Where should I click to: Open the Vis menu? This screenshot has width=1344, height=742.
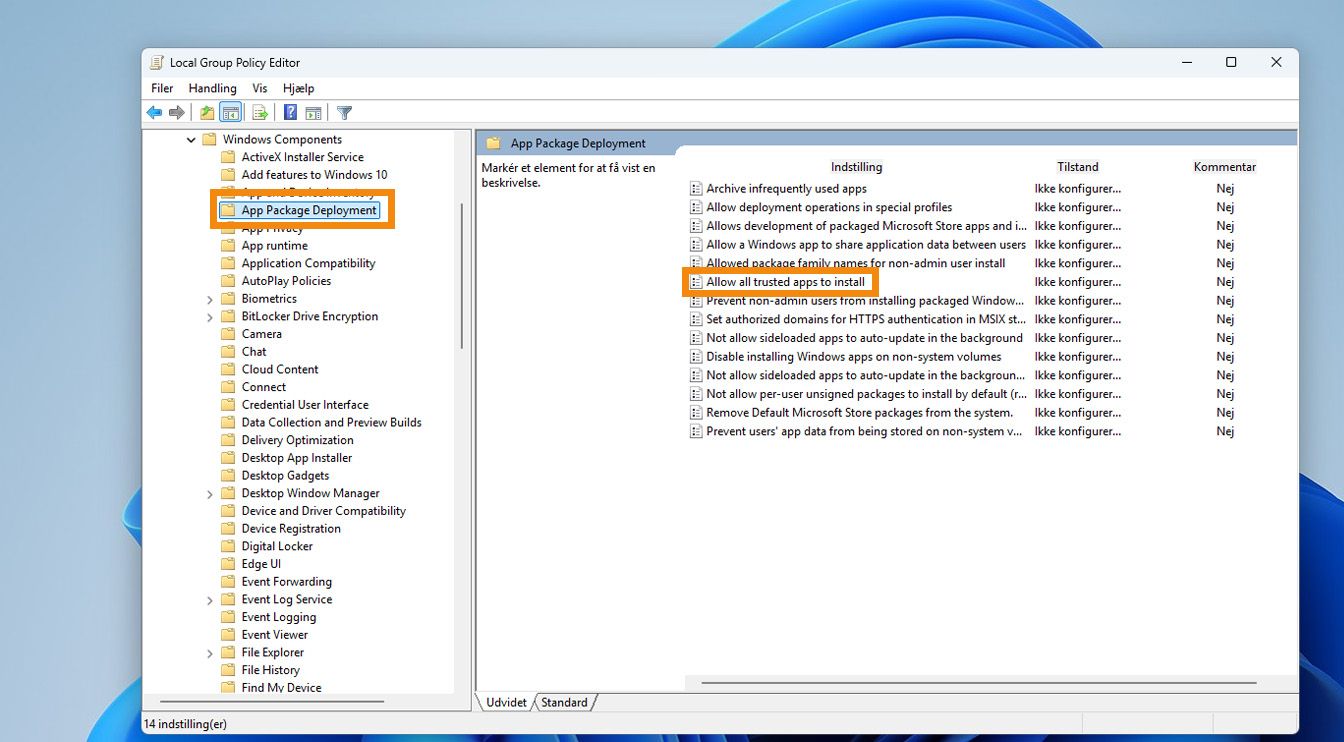pyautogui.click(x=260, y=88)
